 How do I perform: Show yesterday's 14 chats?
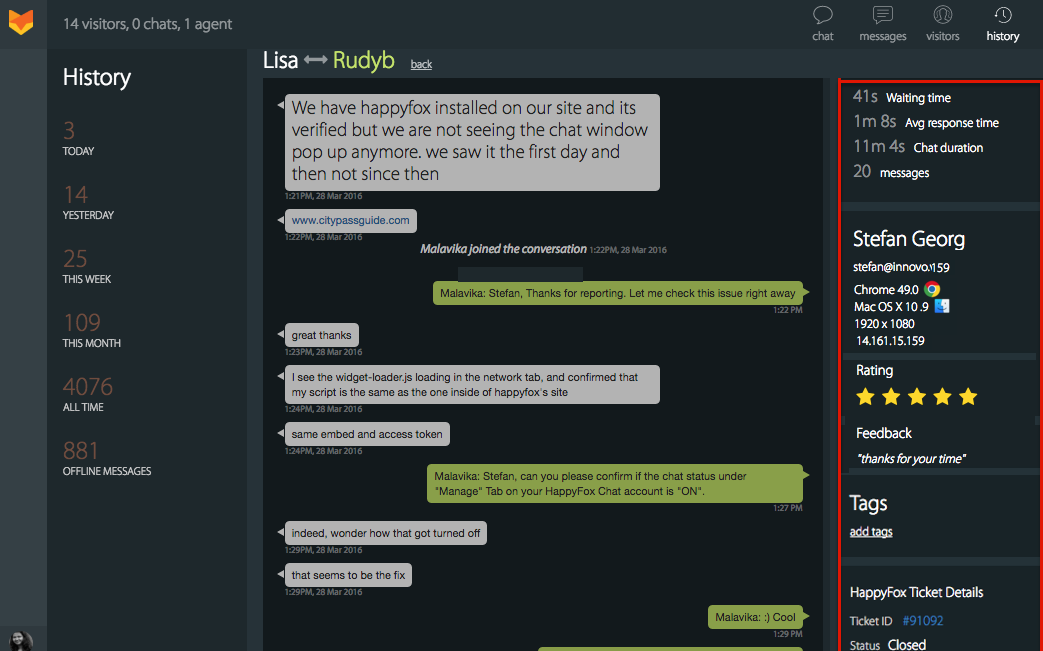pos(88,201)
